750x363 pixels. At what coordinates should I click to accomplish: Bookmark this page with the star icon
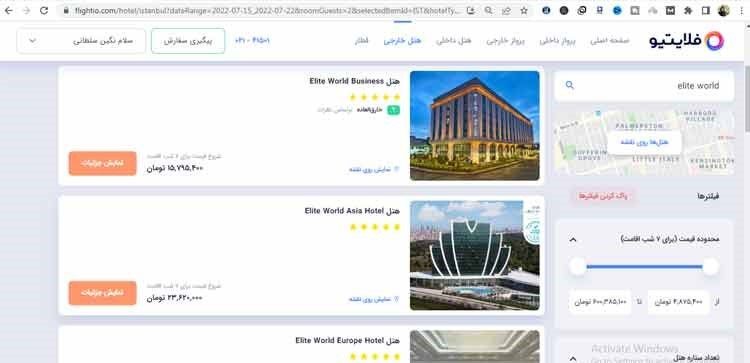click(x=524, y=10)
